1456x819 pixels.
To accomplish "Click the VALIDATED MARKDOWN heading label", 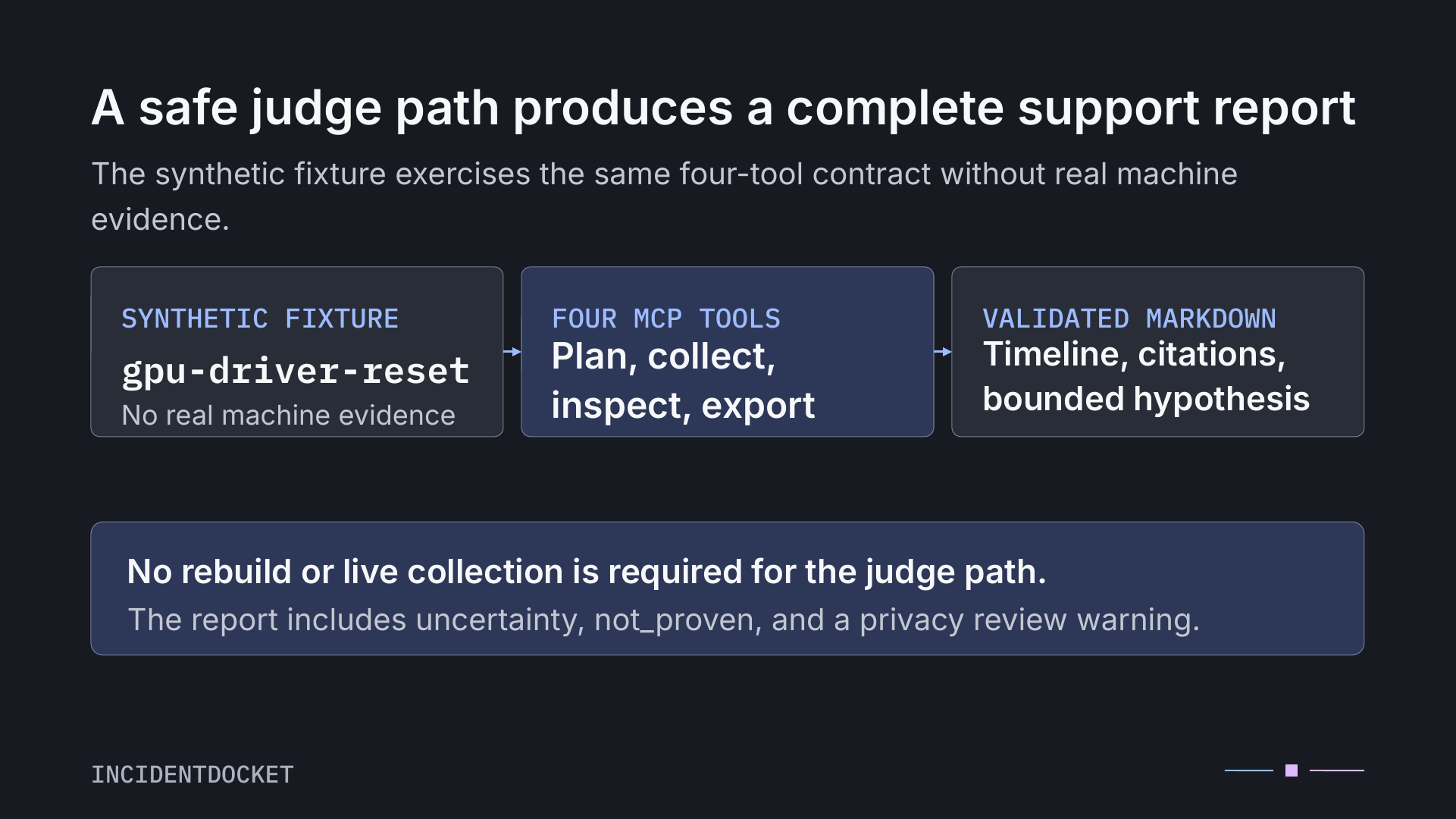I will (1129, 318).
